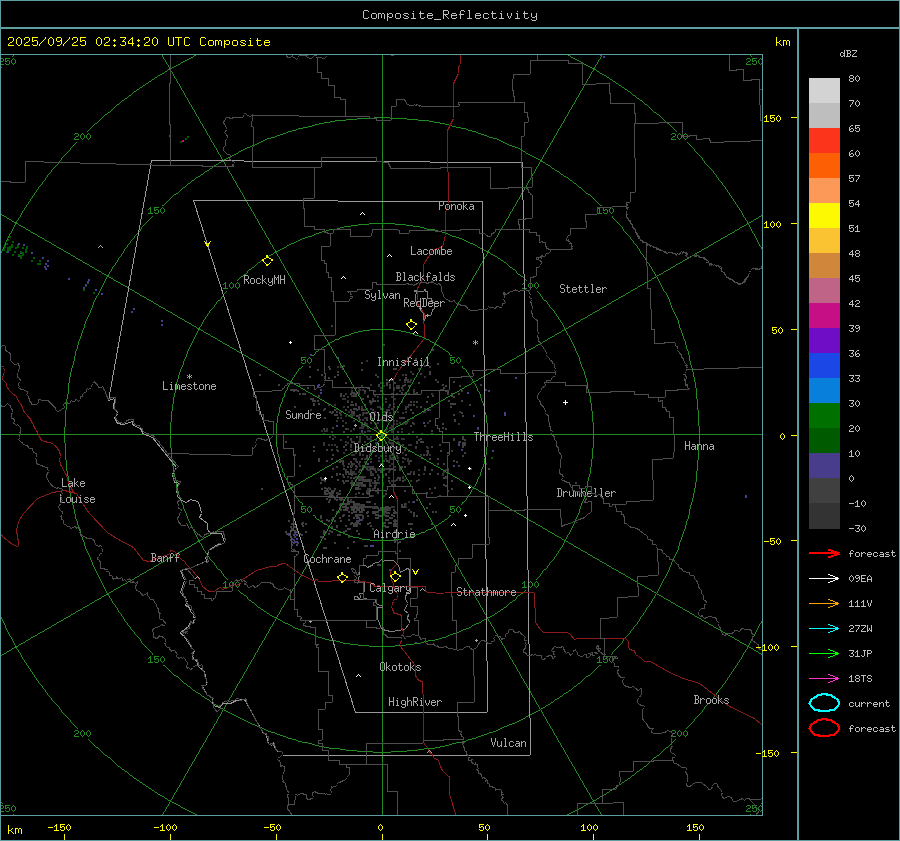Click the bright yellow dBZ color swatch
This screenshot has height=841, width=900.
coord(824,215)
